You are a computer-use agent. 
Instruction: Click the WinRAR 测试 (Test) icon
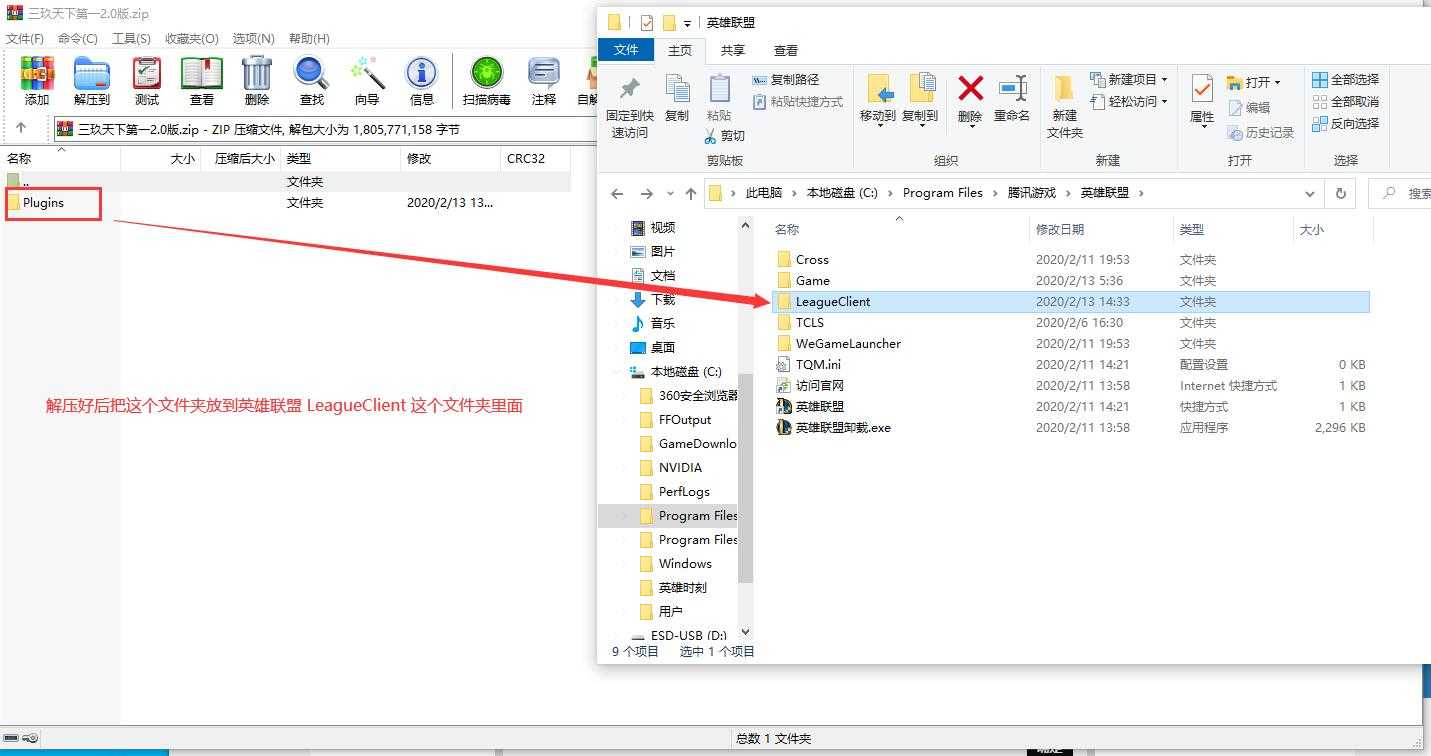pyautogui.click(x=147, y=81)
